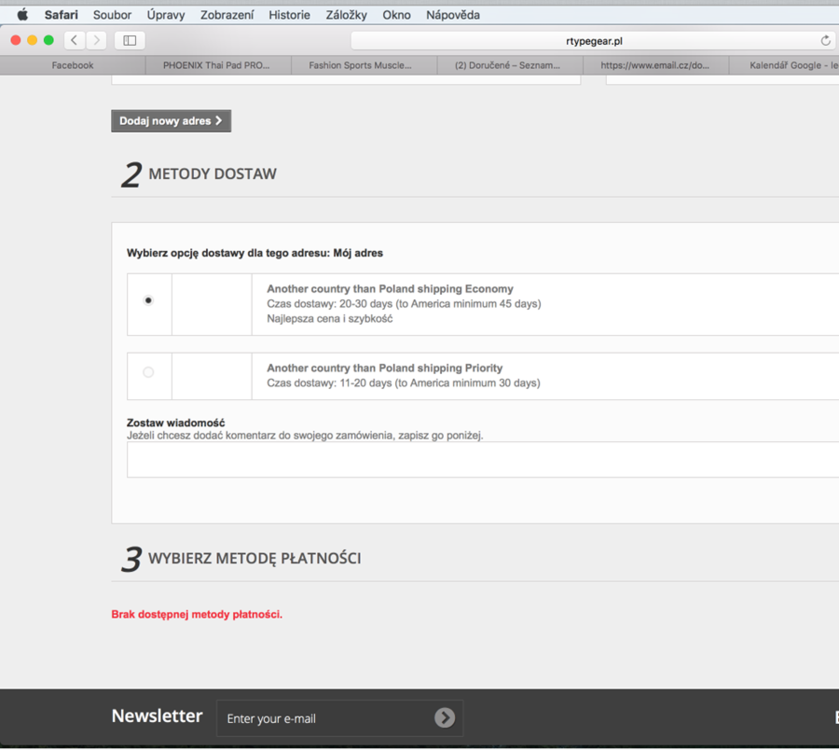The image size is (839, 750).
Task: Open the Úpravy menu
Action: (166, 15)
